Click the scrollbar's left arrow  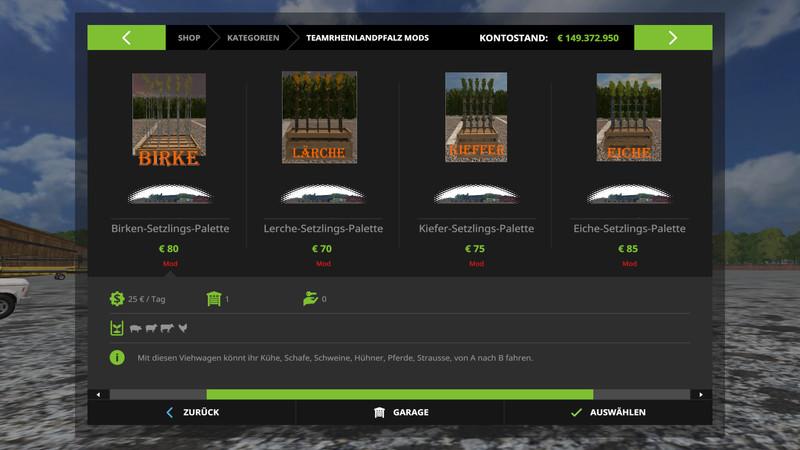pos(98,394)
